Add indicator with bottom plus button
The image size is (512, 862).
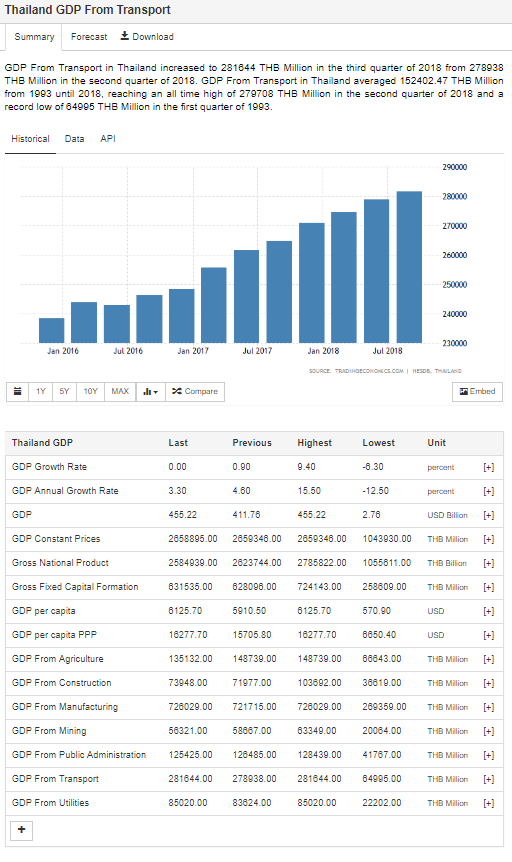coord(21,830)
